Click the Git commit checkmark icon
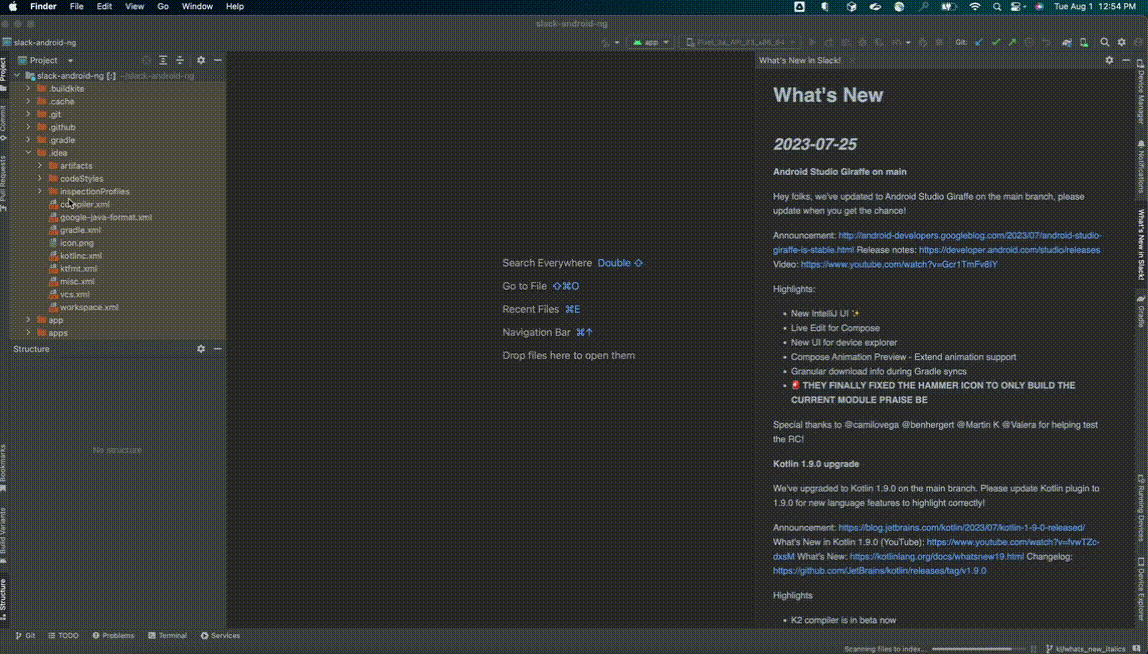Screen dimensions: 1148x654 [x=996, y=42]
